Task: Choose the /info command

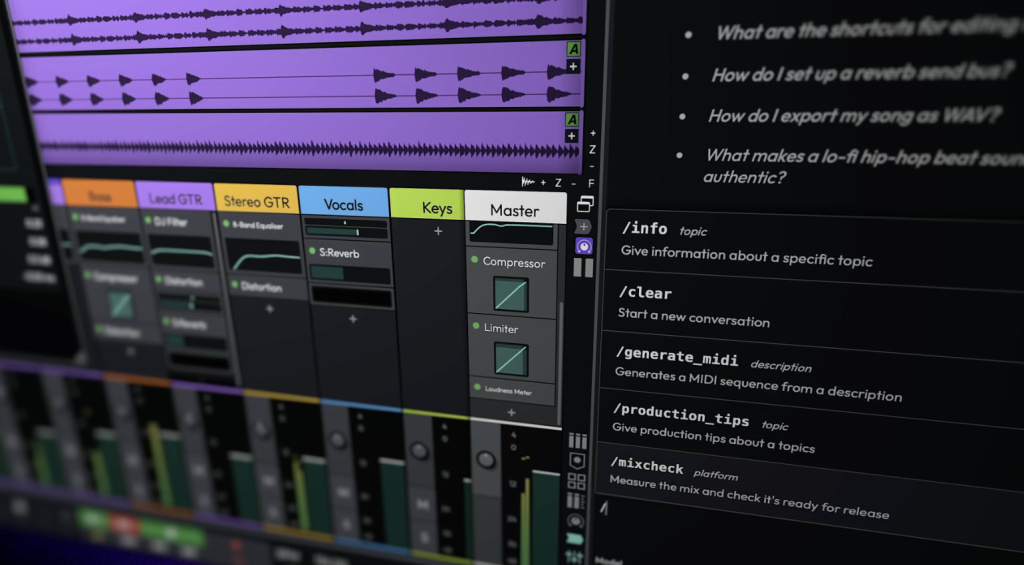Action: 814,248
